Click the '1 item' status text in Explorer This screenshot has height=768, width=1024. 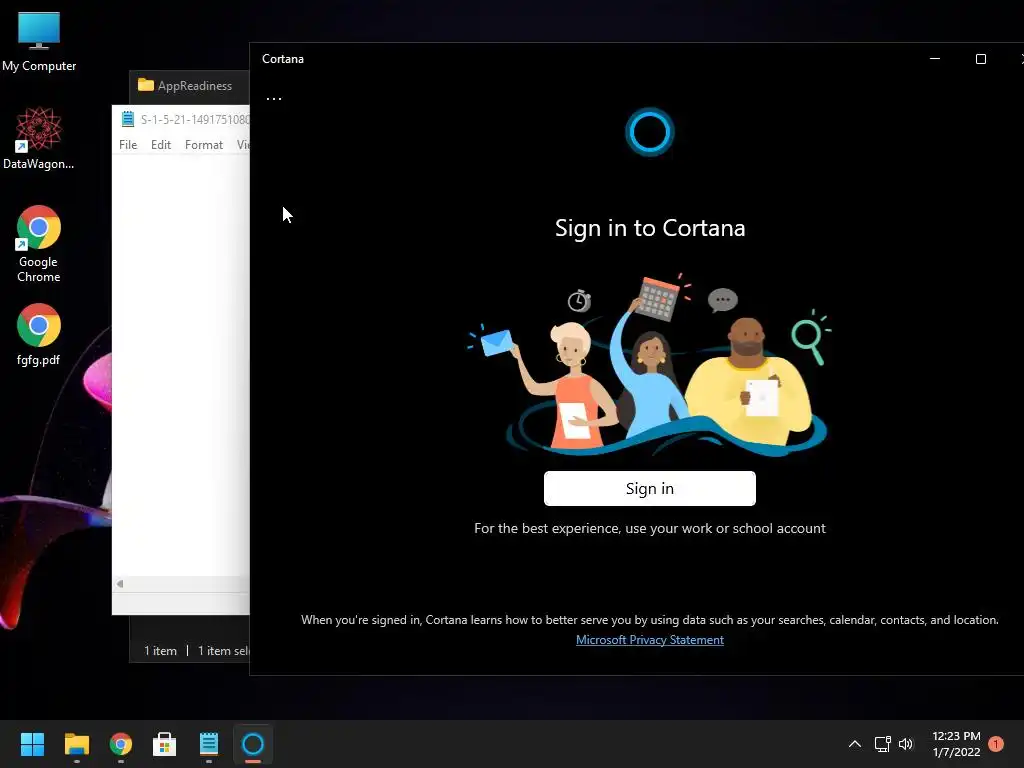[161, 650]
